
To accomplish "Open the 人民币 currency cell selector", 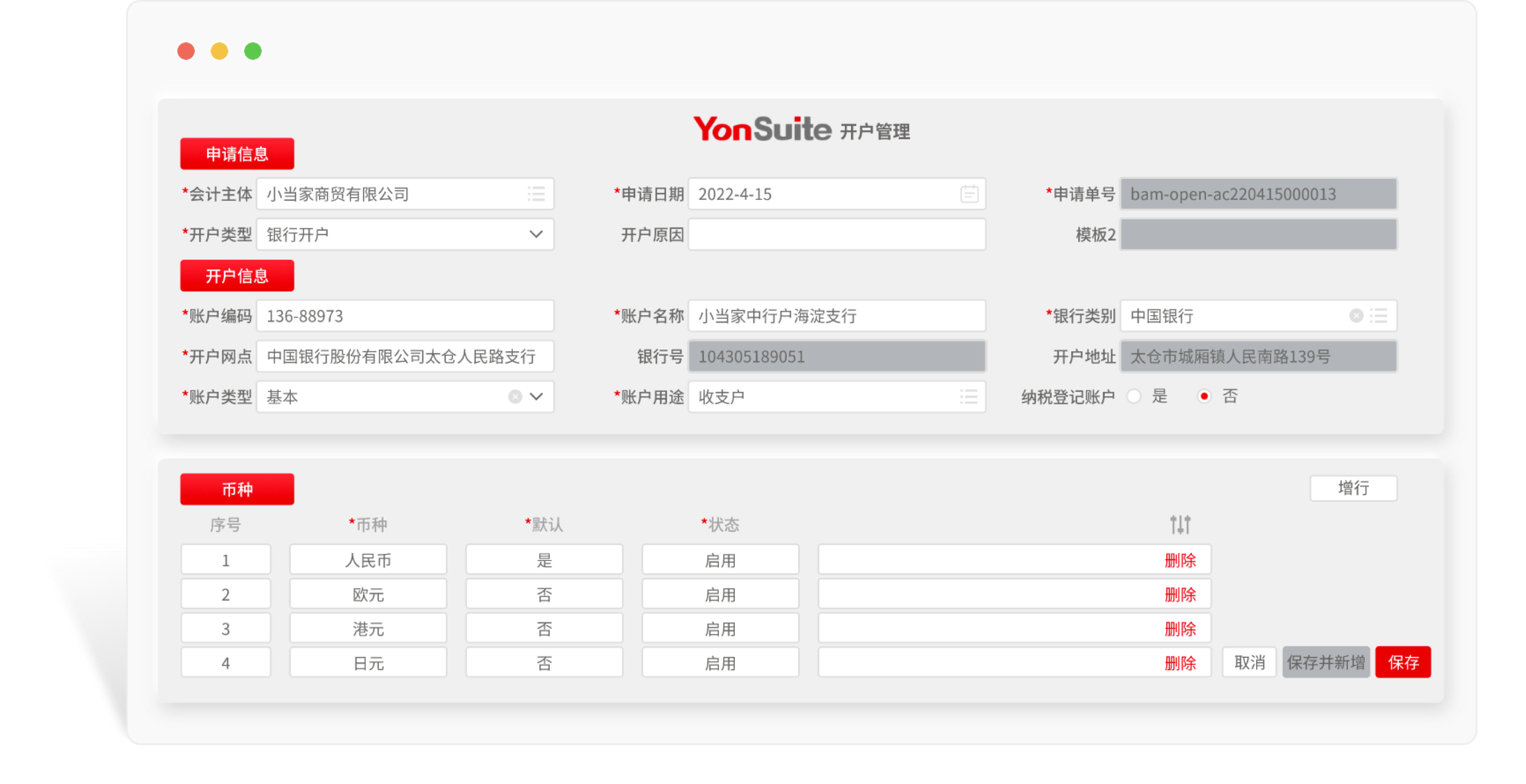I will pos(368,559).
